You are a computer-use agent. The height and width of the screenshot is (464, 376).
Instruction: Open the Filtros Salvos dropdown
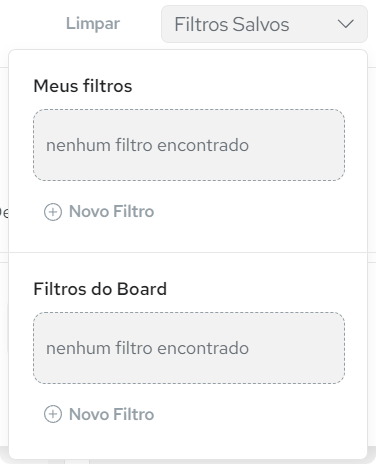pyautogui.click(x=264, y=24)
